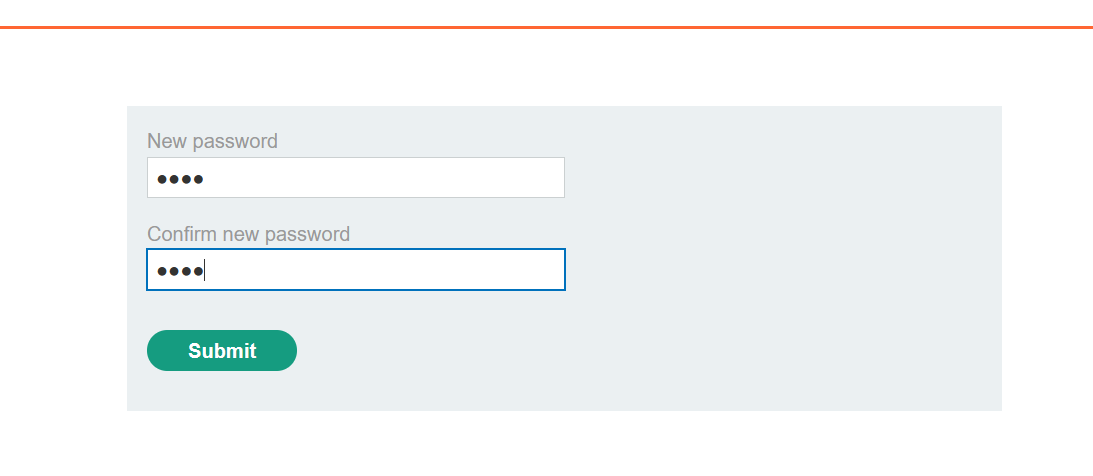Click the masked dots in Confirm password field
This screenshot has width=1093, height=476.
tap(180, 271)
